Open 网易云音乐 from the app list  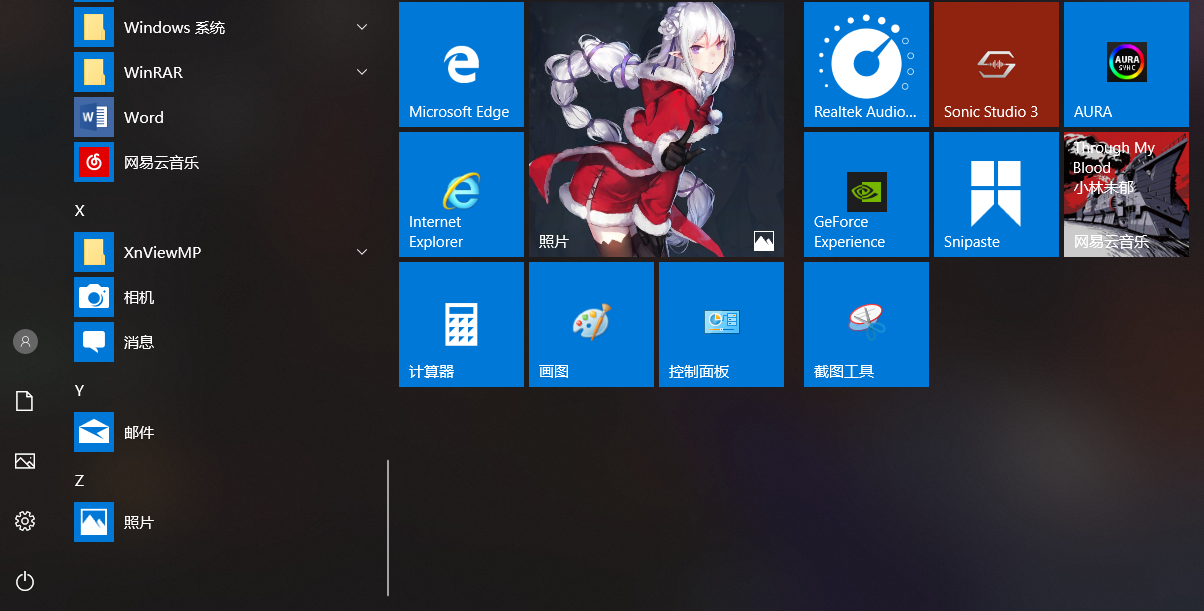point(225,162)
